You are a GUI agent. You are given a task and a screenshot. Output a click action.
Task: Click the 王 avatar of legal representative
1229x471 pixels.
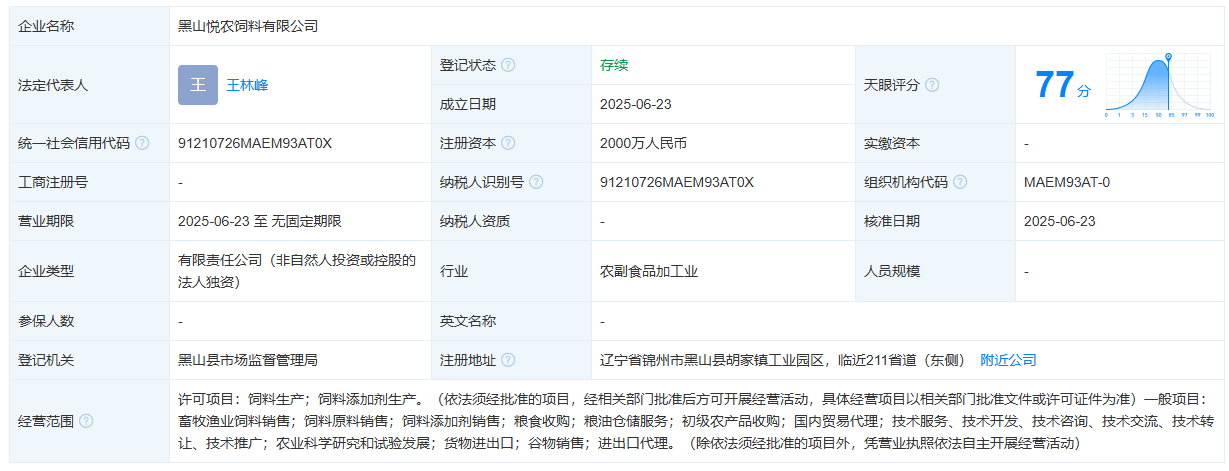coord(198,85)
